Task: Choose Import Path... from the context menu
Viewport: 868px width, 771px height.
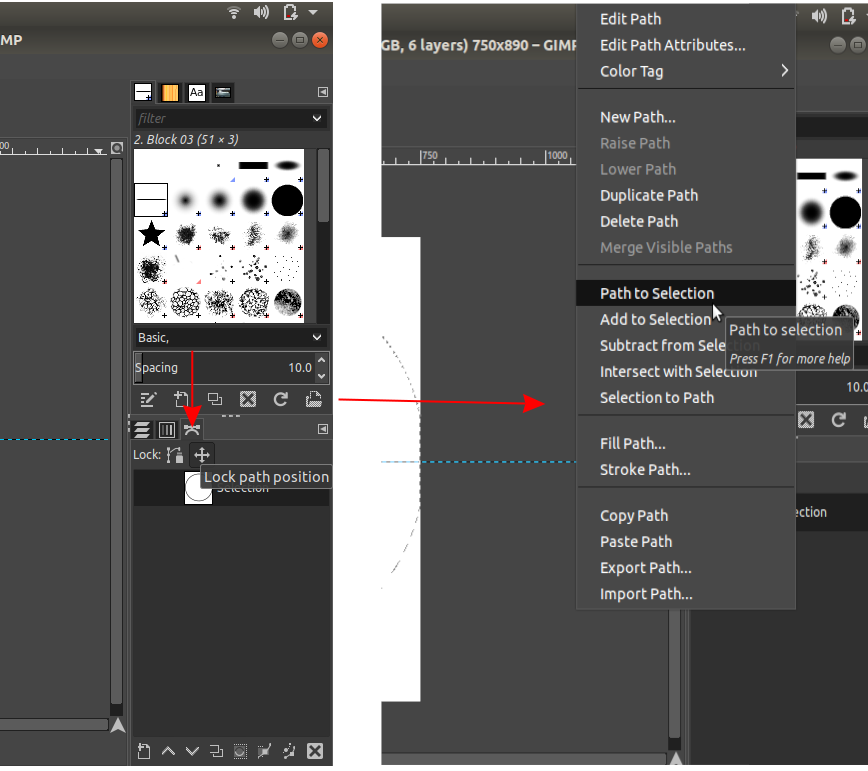Action: (x=646, y=593)
